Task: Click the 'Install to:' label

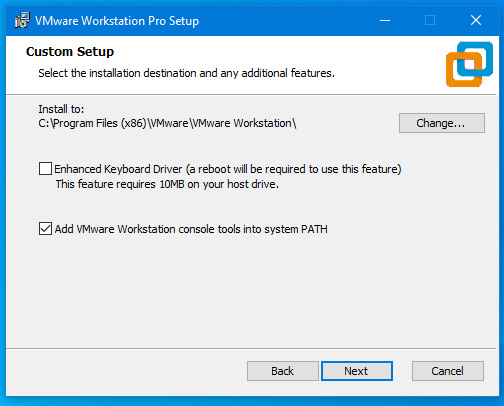Action: [x=61, y=109]
